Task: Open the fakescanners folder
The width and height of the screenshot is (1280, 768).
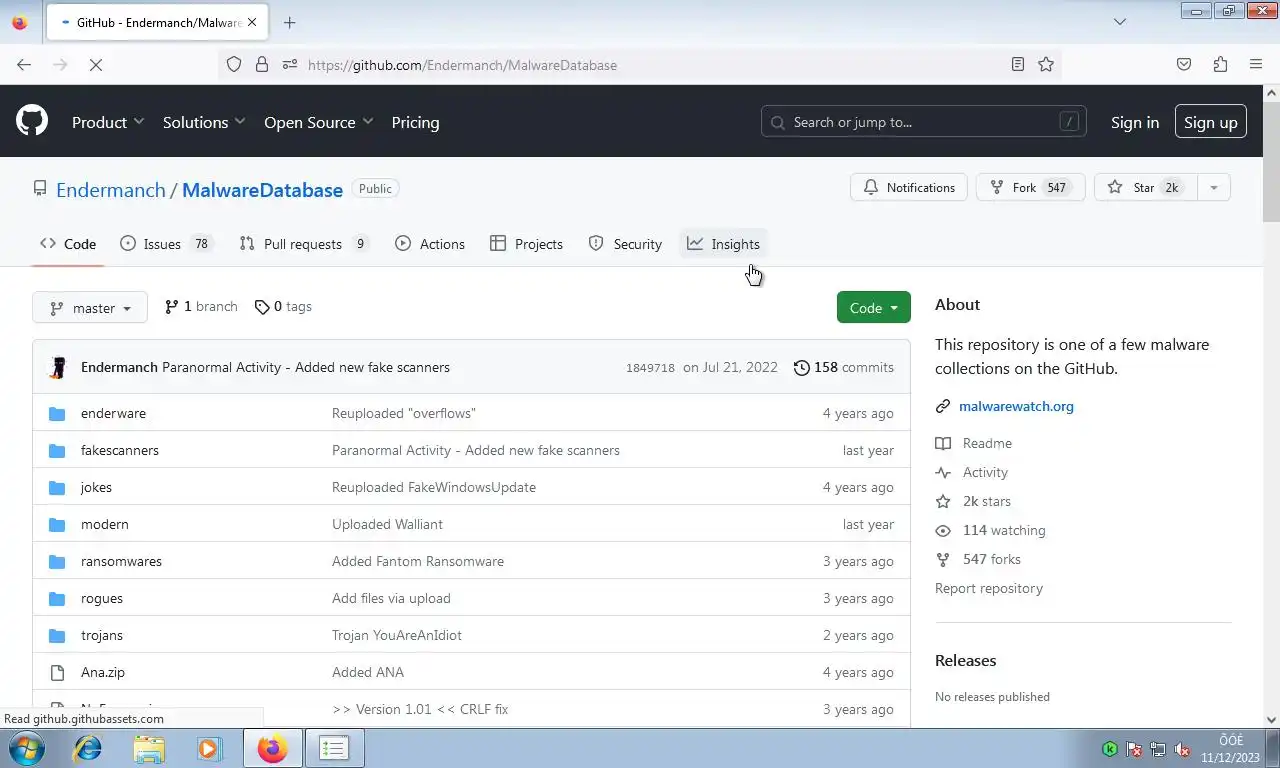Action: (120, 450)
